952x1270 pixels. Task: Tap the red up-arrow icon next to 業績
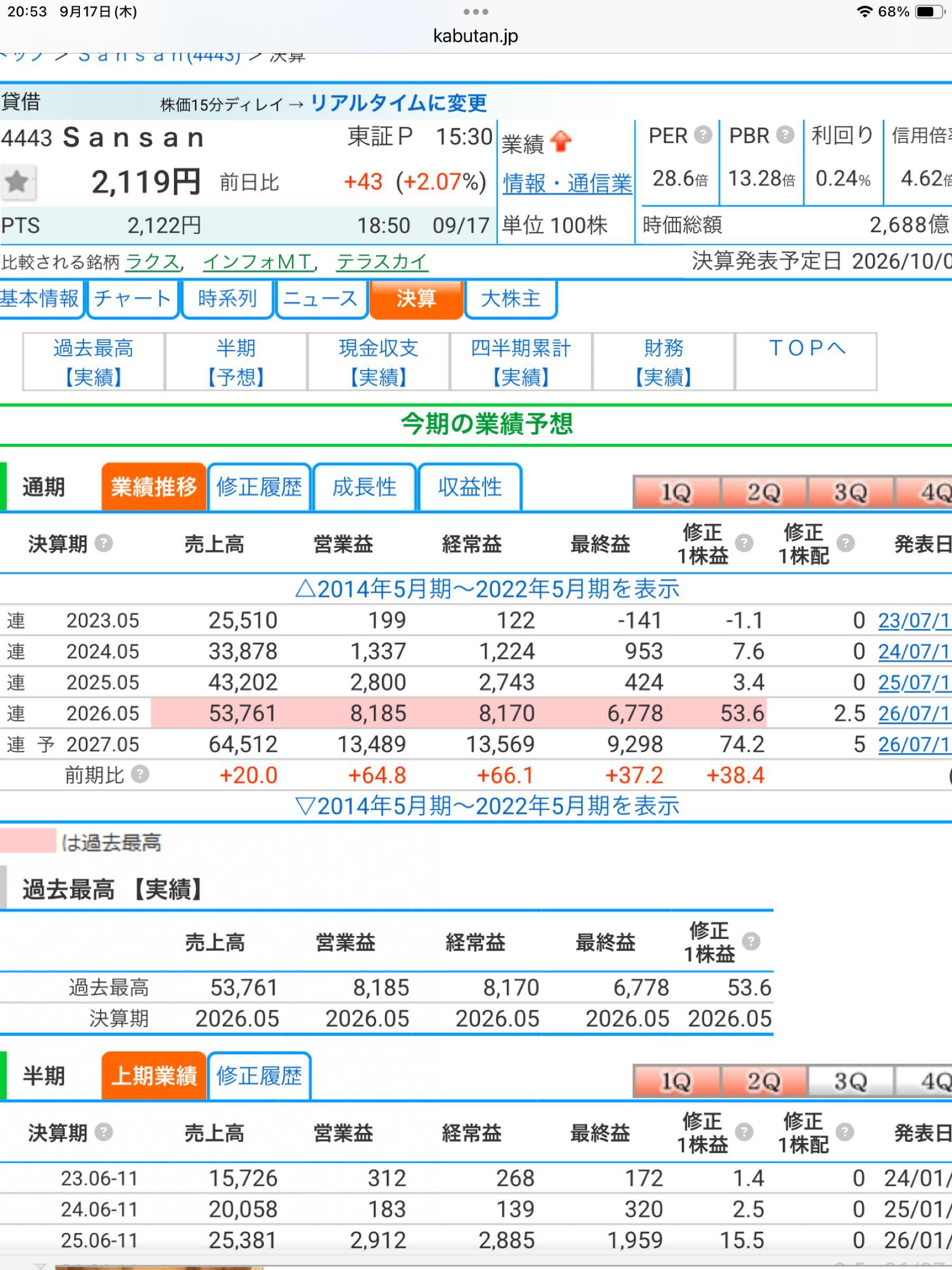point(561,142)
